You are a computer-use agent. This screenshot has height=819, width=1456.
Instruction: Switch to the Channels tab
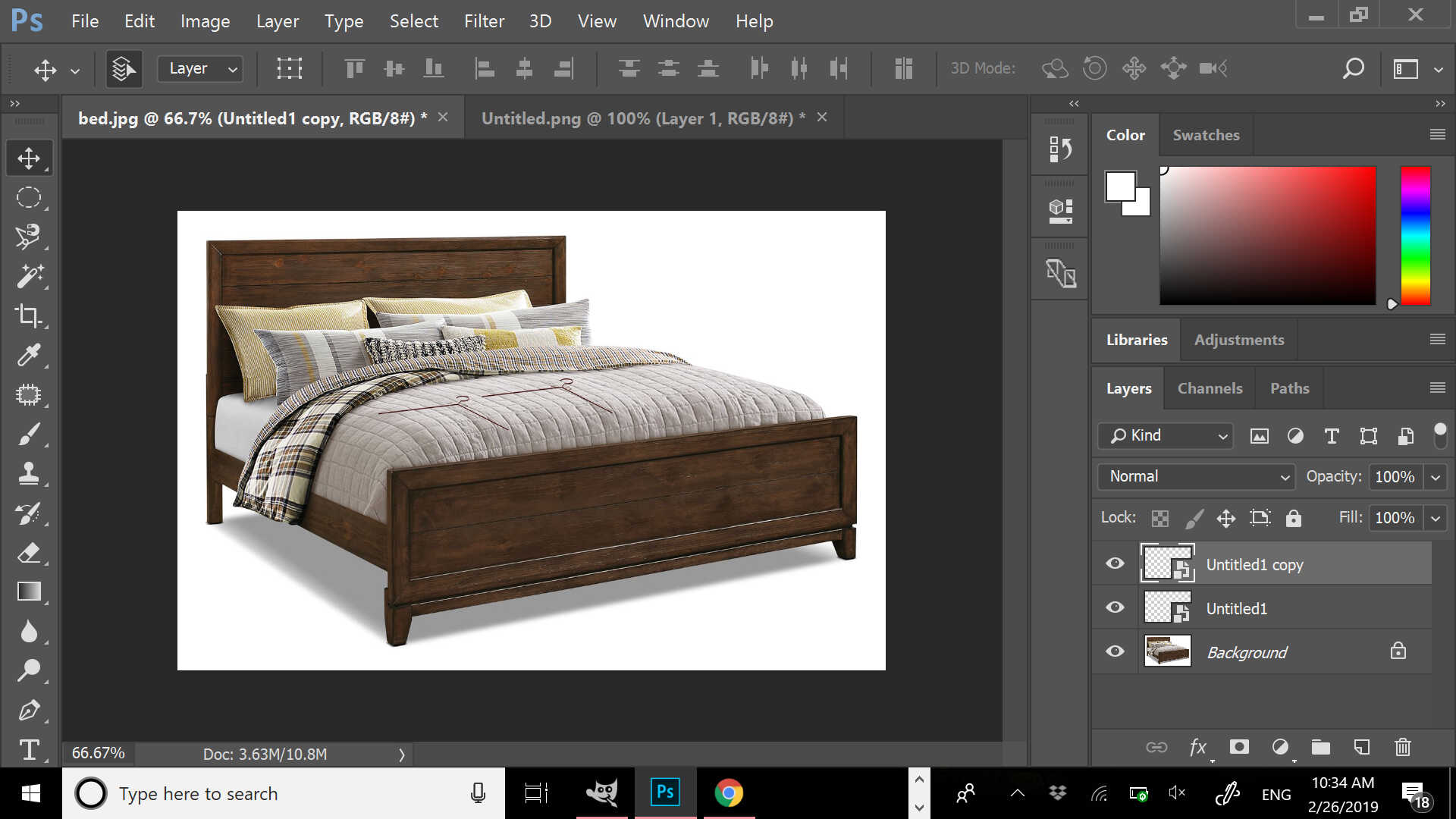coord(1210,388)
